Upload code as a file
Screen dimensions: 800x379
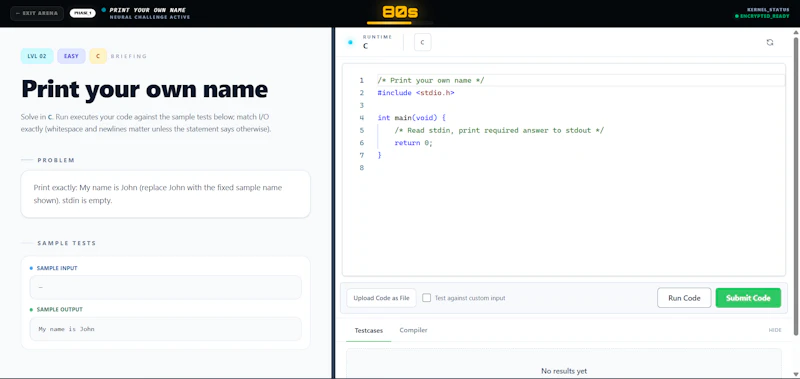pyautogui.click(x=381, y=298)
